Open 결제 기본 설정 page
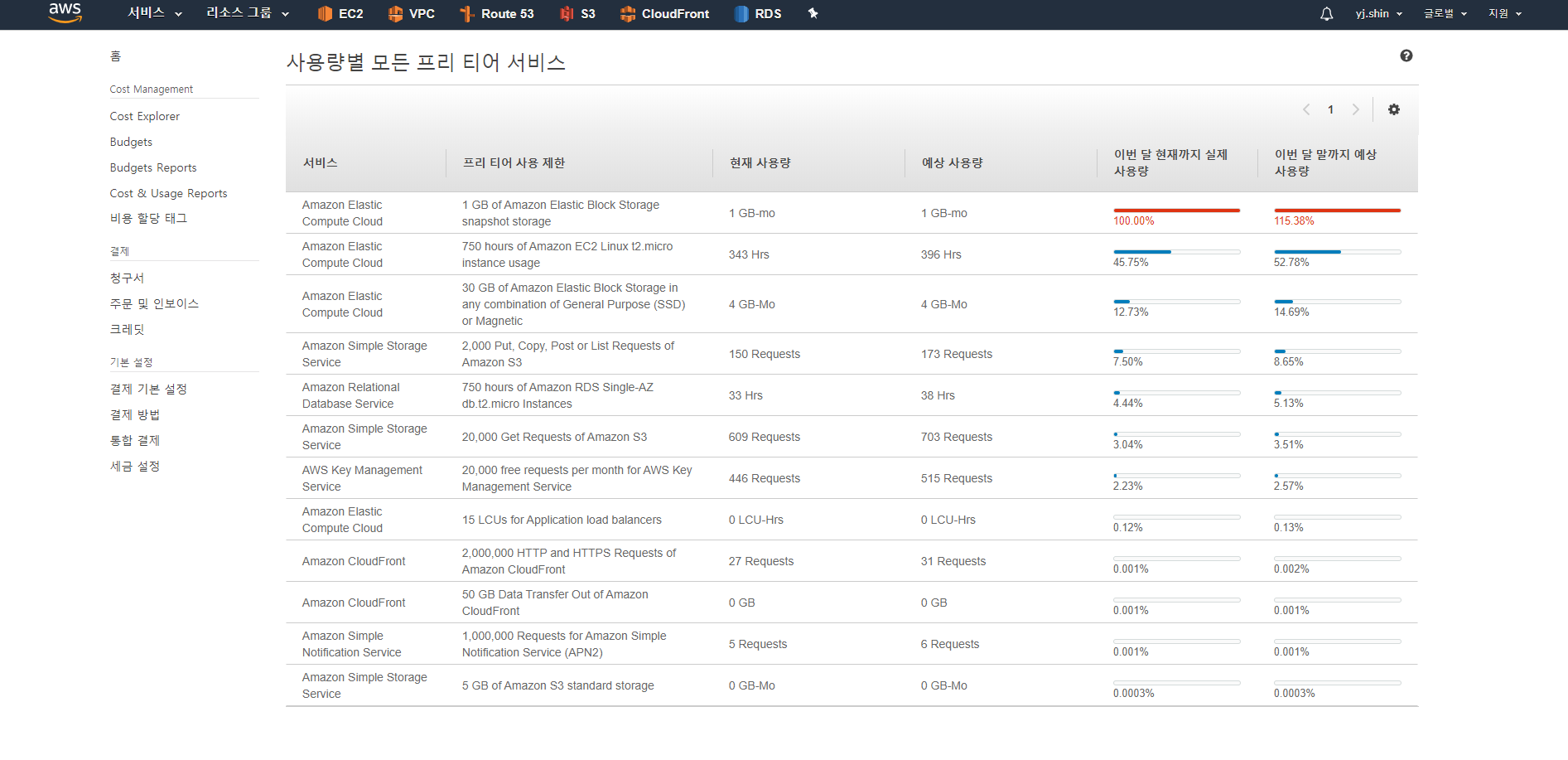1568x760 pixels. pyautogui.click(x=148, y=389)
